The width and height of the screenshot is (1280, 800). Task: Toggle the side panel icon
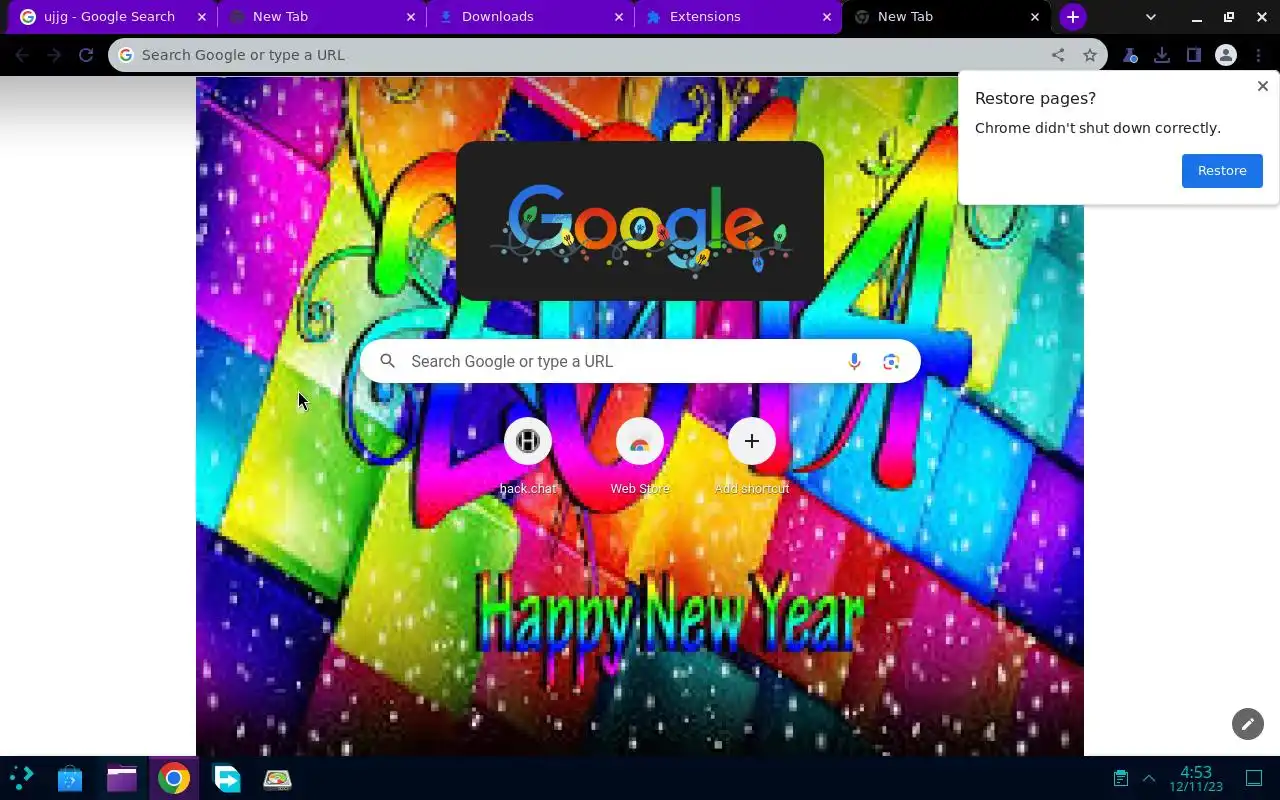pos(1194,55)
